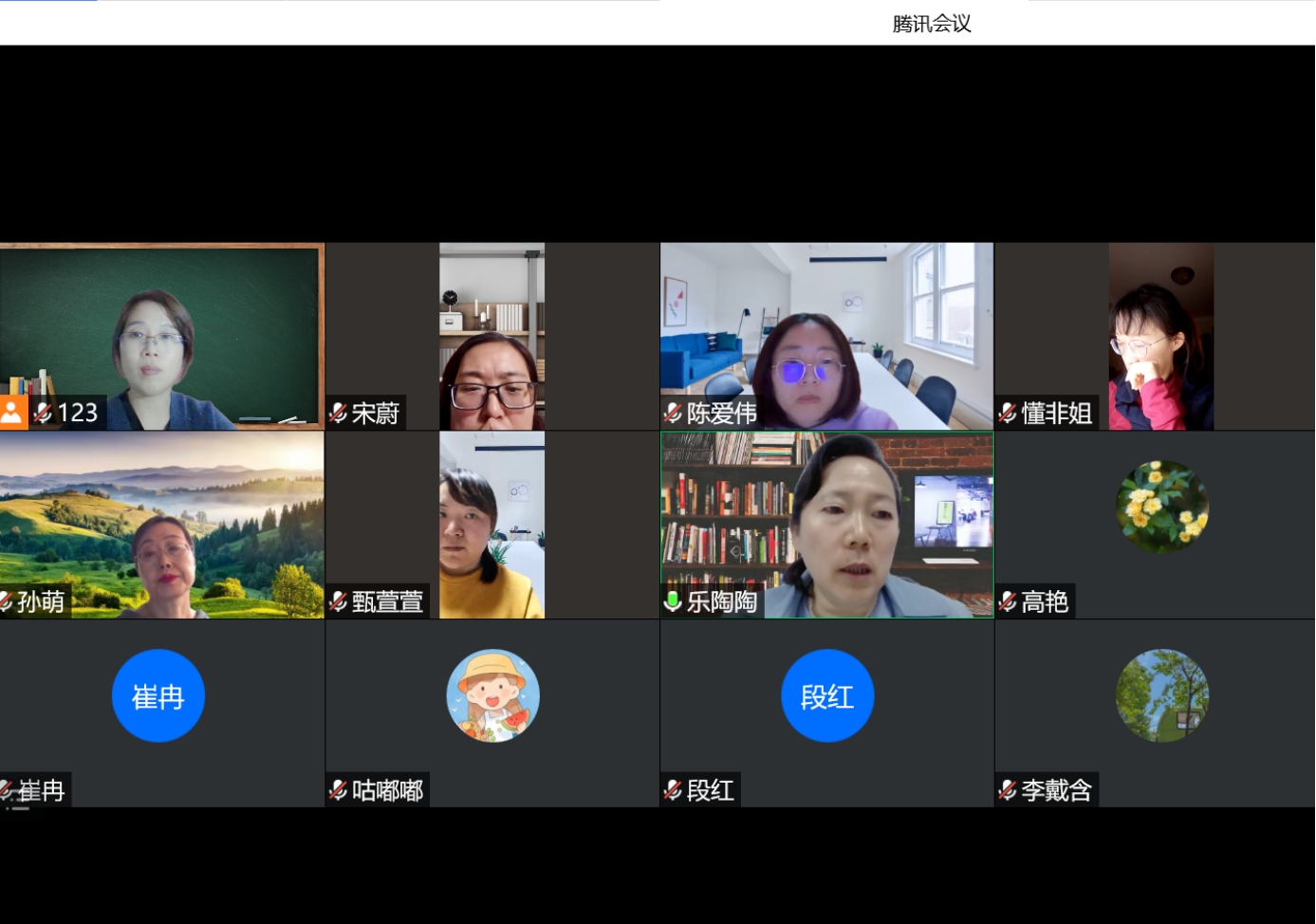Click the muted mic icon beside 李戴含

1008,790
